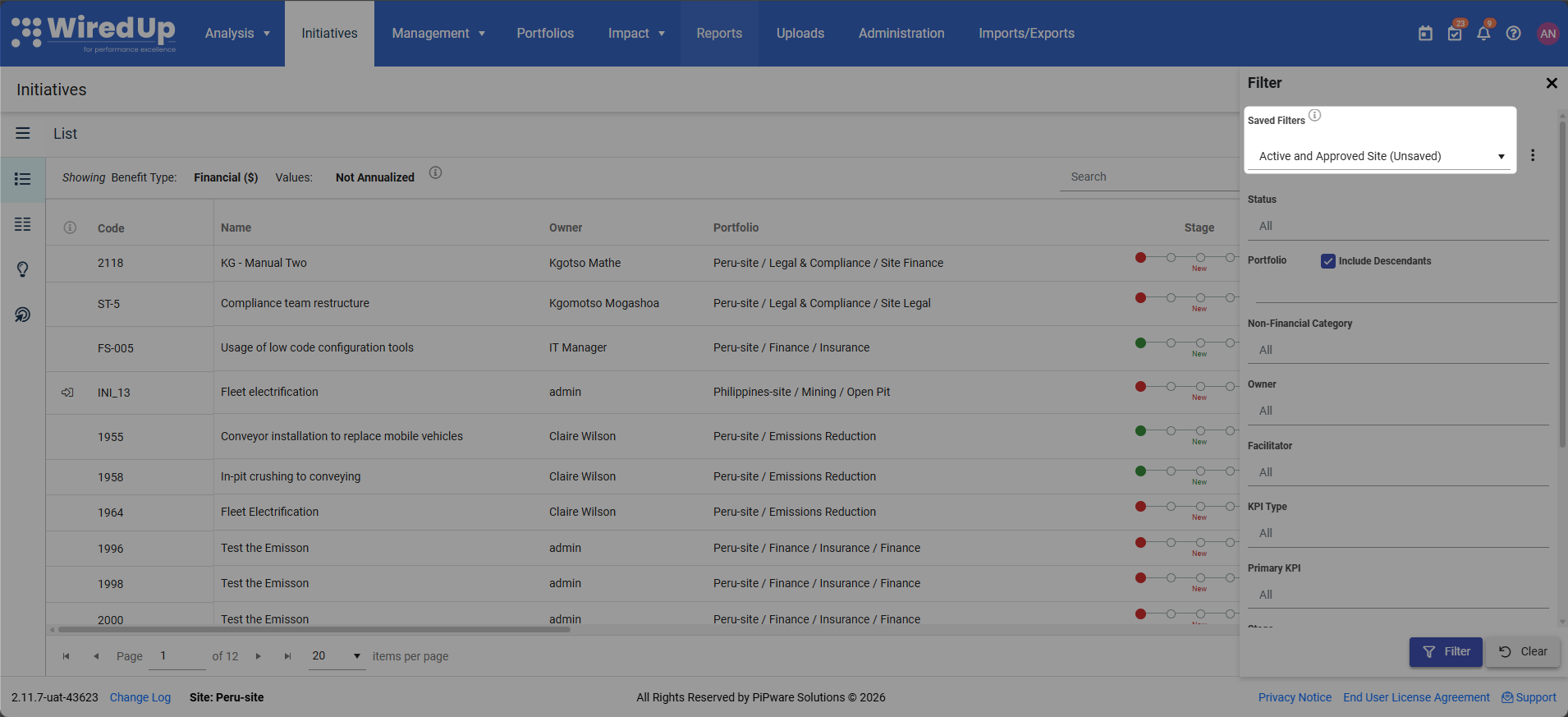Image resolution: width=1568 pixels, height=717 pixels.
Task: Click the Clear button in filter panel
Action: tap(1523, 651)
